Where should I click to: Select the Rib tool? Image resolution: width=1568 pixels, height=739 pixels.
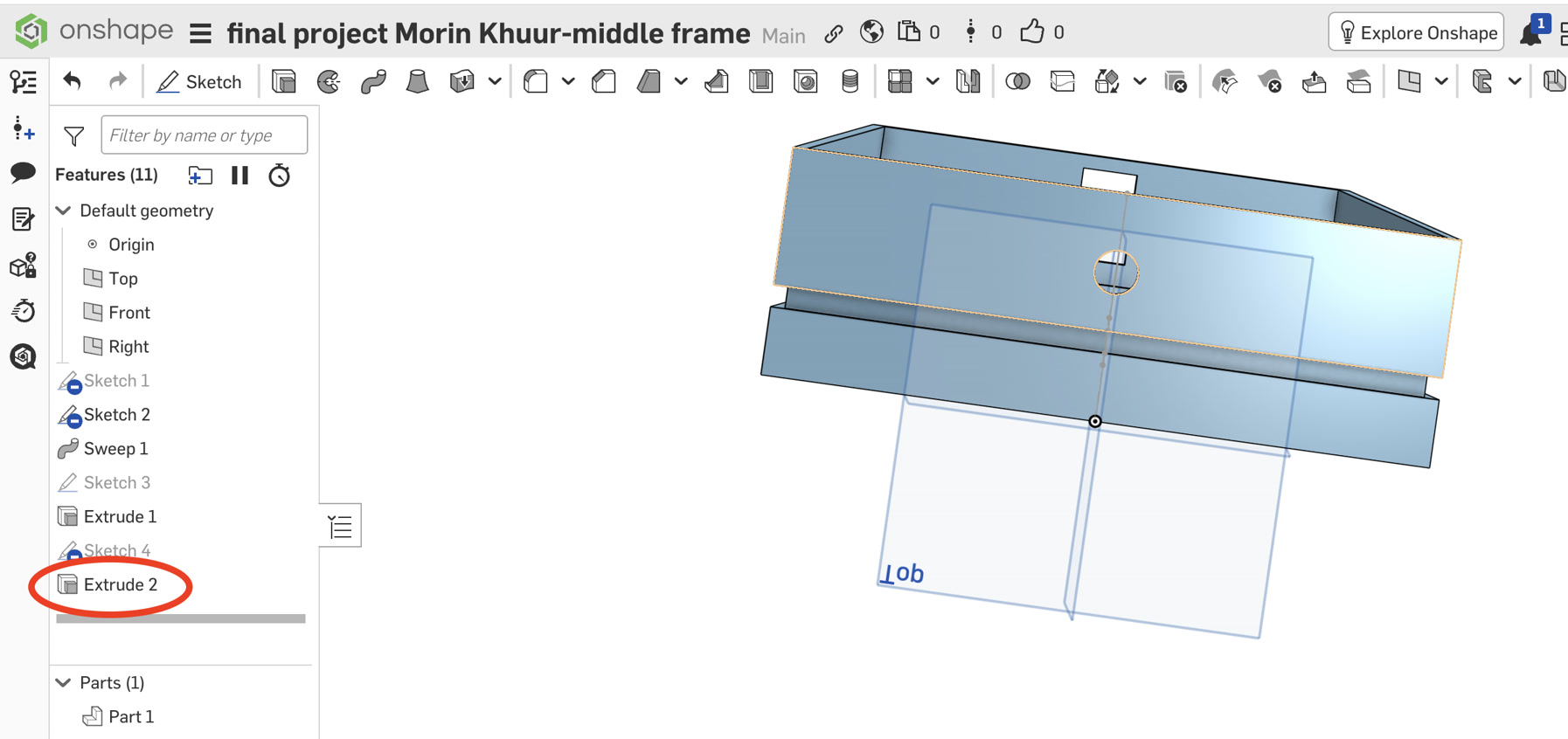tap(717, 82)
